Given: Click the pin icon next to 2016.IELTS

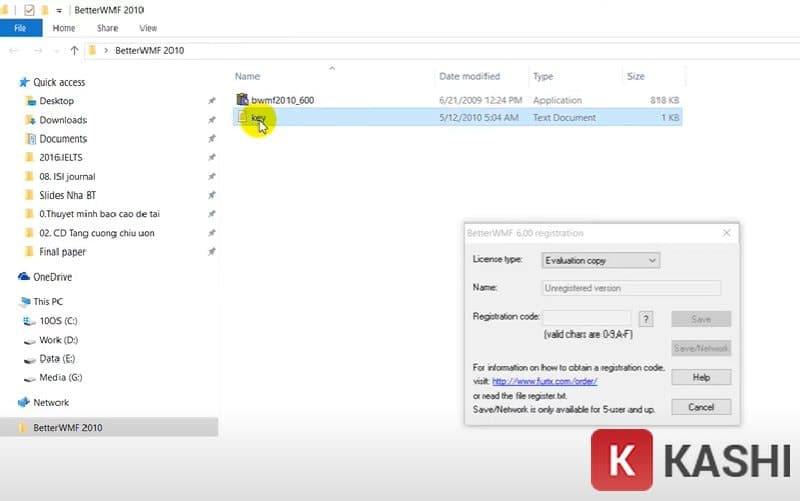Looking at the screenshot, I should [x=212, y=158].
